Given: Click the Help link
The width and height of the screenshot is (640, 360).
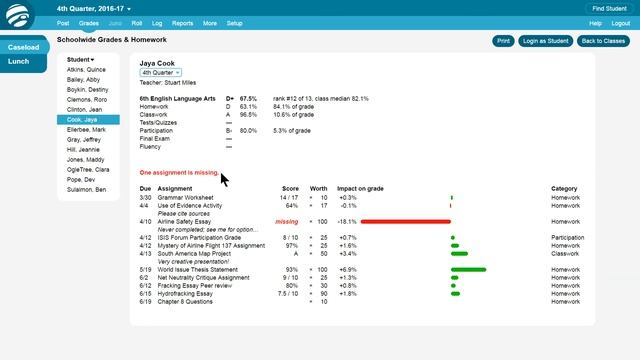Looking at the screenshot, I should pyautogui.click(x=596, y=23).
